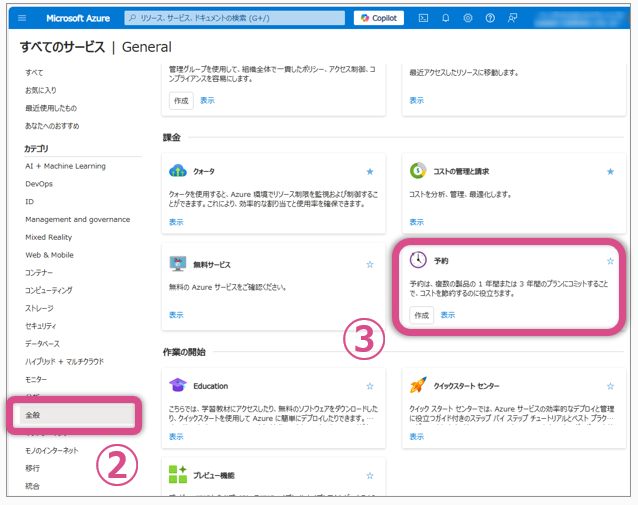The width and height of the screenshot is (638, 505).
Task: Select セキュリティ category
Action: pos(41,326)
